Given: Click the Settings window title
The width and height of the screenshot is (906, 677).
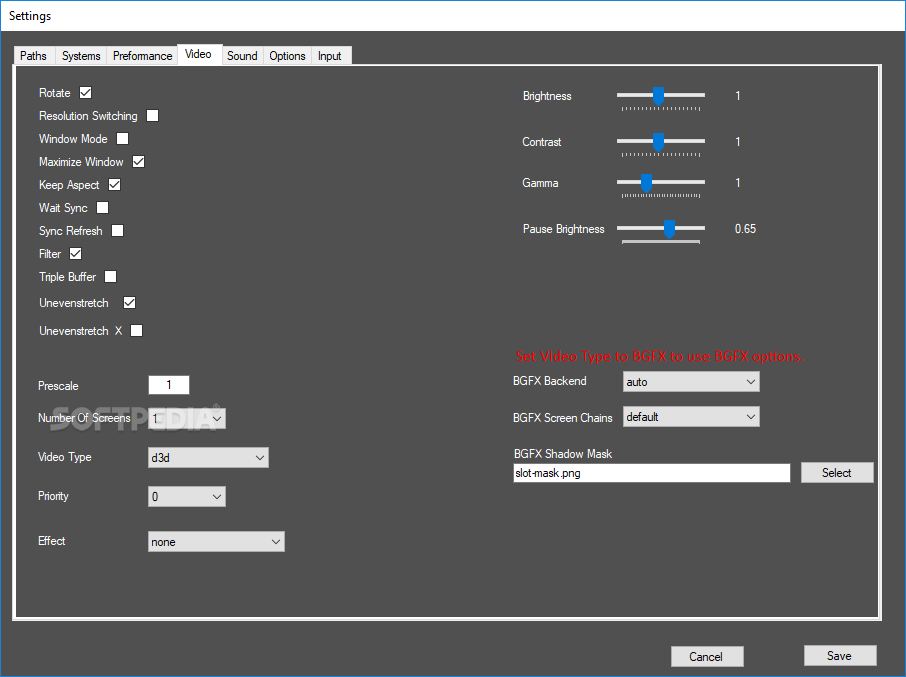Looking at the screenshot, I should [30, 16].
